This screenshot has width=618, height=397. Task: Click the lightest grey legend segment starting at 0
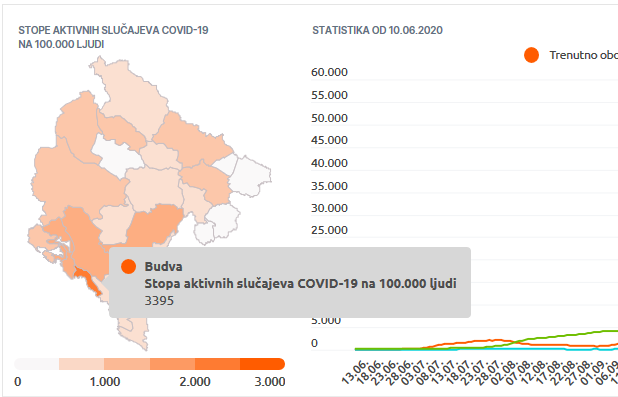[x=36, y=364]
